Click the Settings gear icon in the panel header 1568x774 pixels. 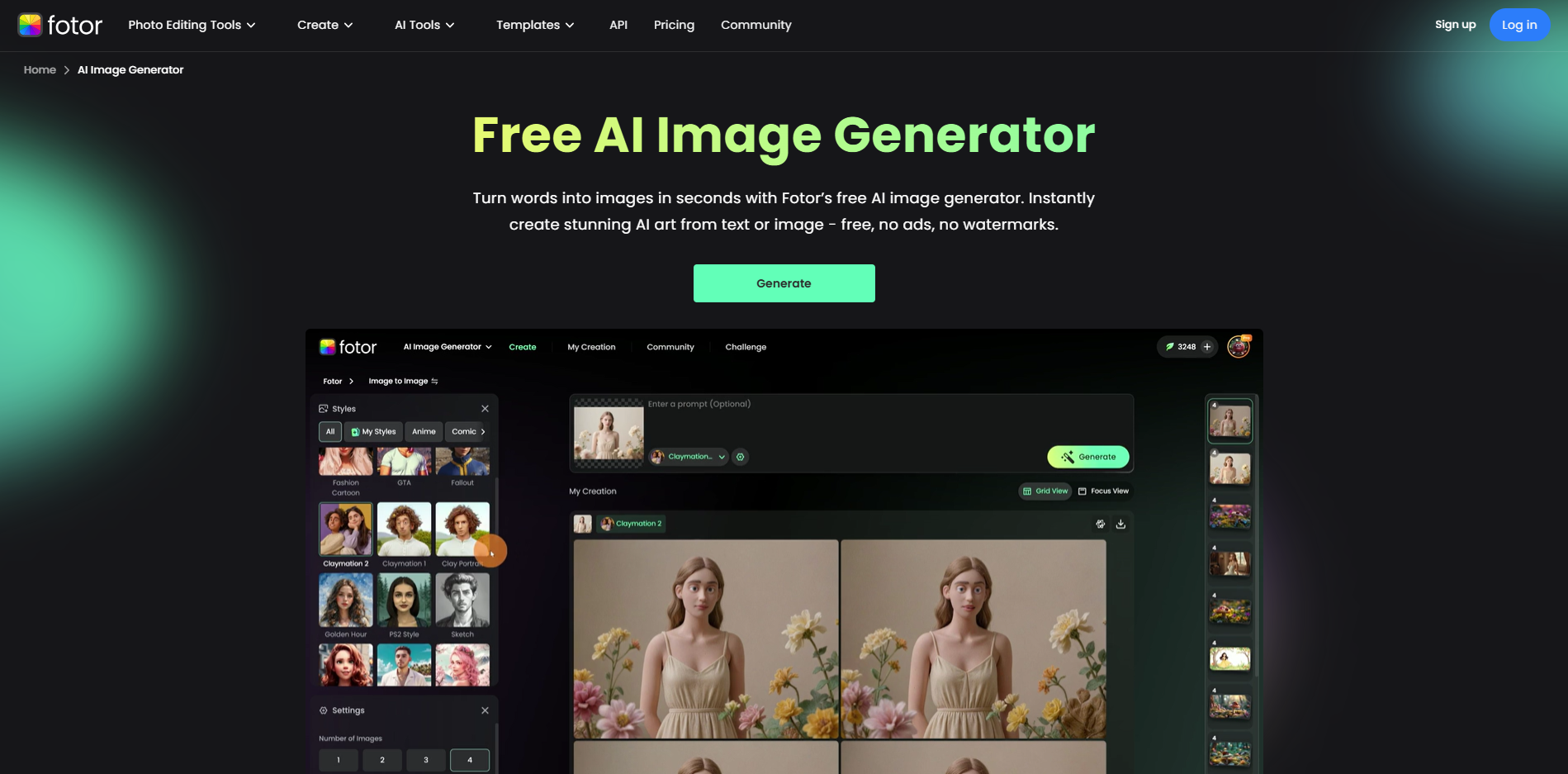pyautogui.click(x=324, y=710)
